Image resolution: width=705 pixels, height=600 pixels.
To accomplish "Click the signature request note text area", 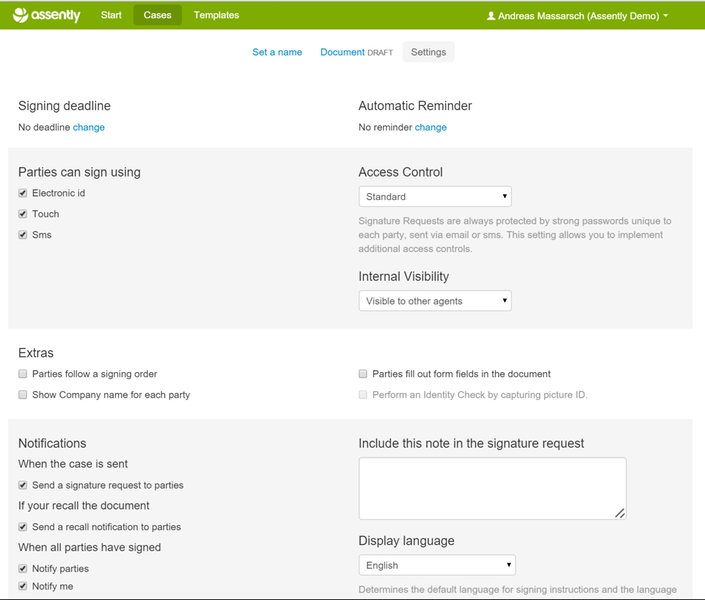I will [492, 488].
